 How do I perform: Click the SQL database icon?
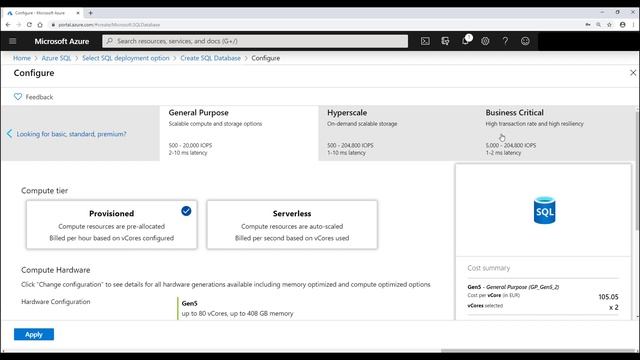pos(544,210)
